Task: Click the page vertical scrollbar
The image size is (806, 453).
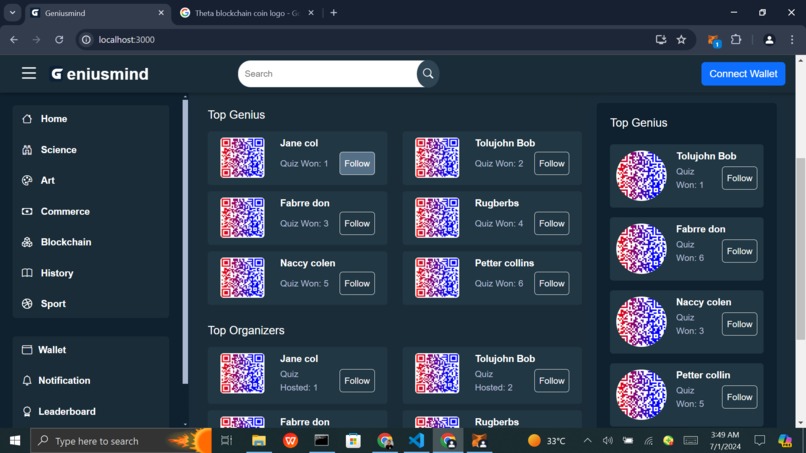Action: (800, 249)
